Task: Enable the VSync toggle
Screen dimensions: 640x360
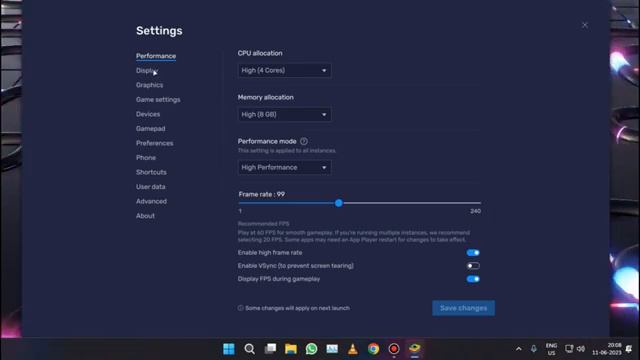Action: point(473,266)
